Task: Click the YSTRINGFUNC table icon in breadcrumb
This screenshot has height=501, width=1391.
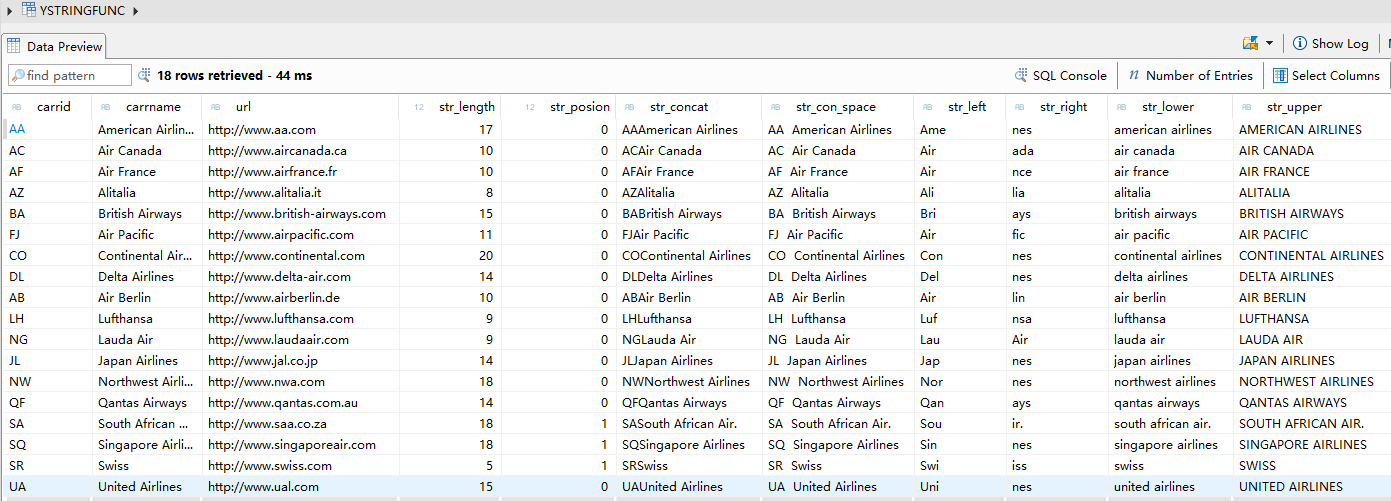Action: (x=28, y=10)
